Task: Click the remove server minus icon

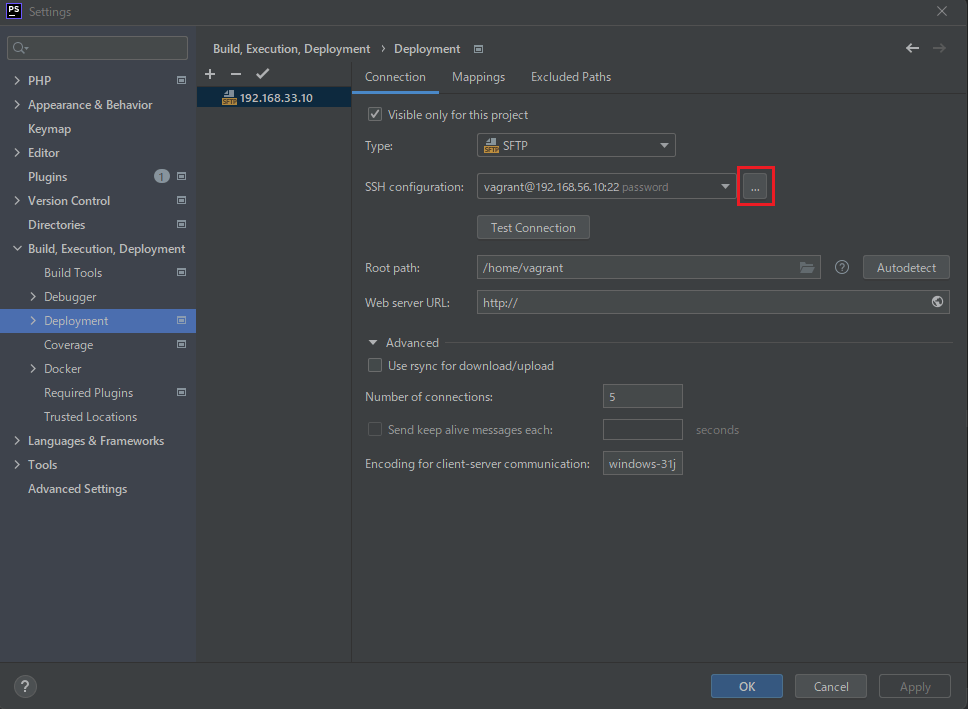Action: [236, 74]
